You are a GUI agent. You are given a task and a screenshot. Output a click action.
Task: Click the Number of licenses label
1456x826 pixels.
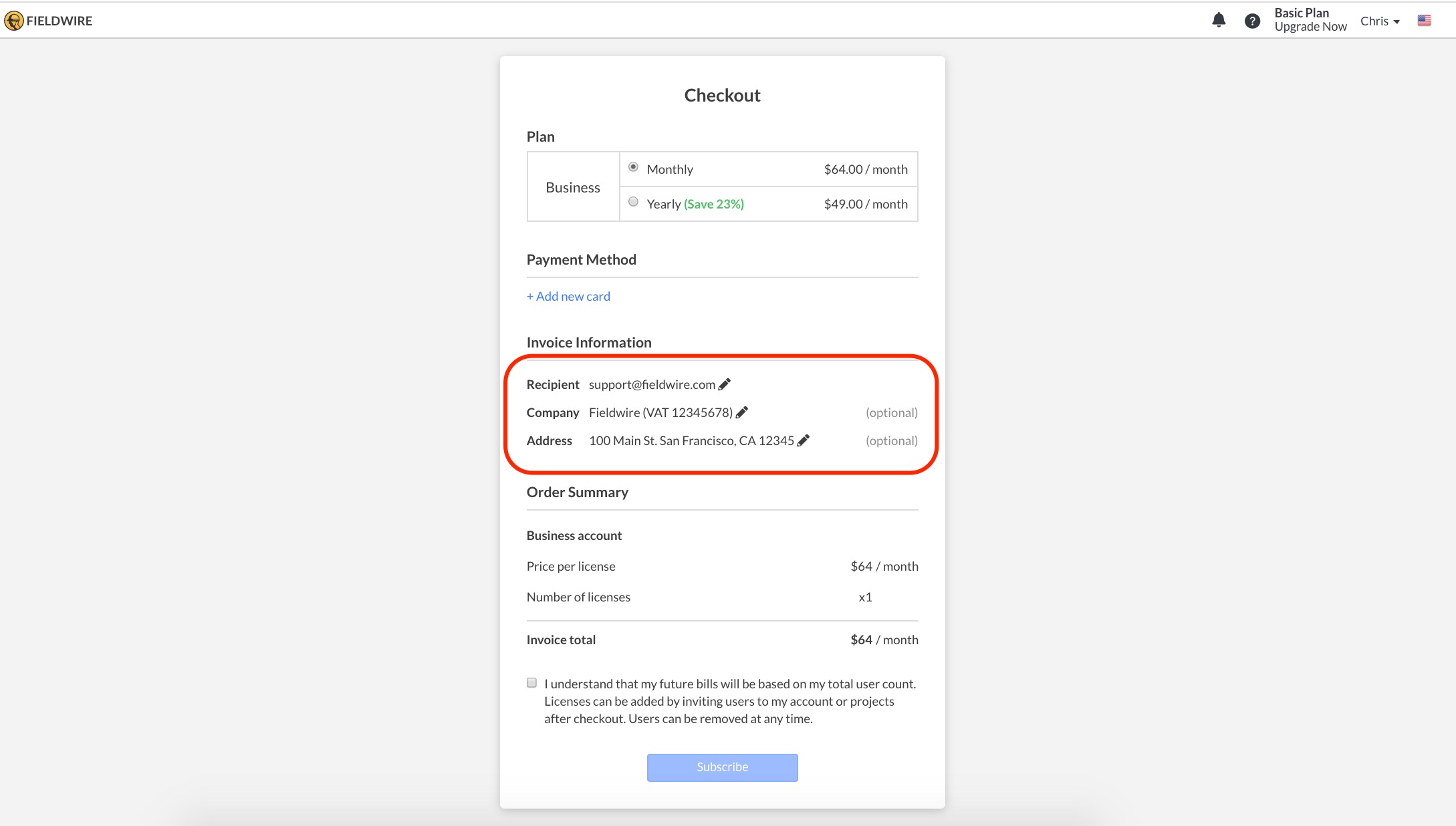pyautogui.click(x=578, y=597)
